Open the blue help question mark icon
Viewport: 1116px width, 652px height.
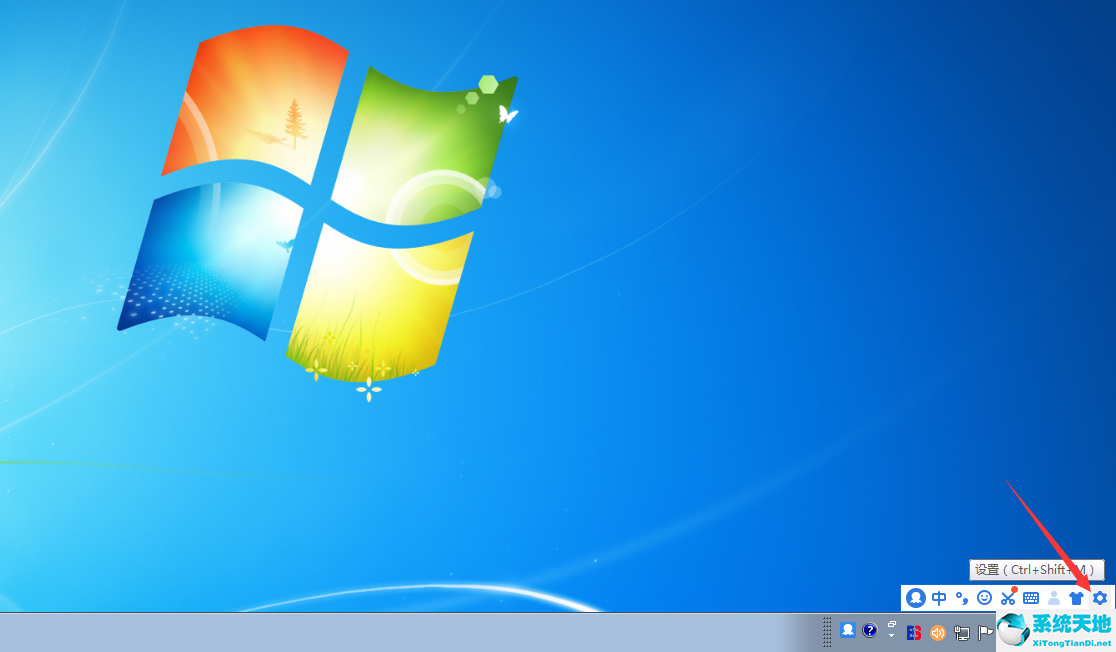tap(870, 630)
